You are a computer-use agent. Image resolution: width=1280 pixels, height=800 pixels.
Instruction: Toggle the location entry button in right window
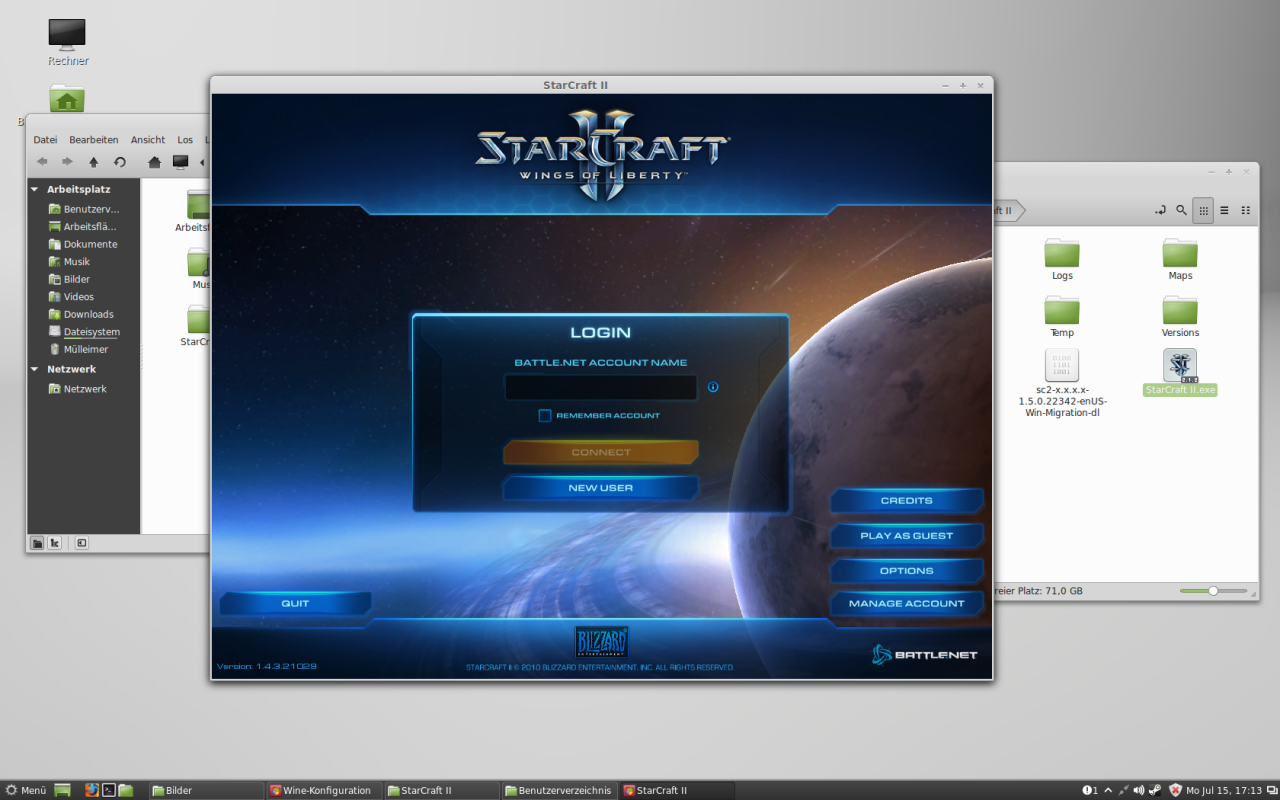[x=1159, y=210]
